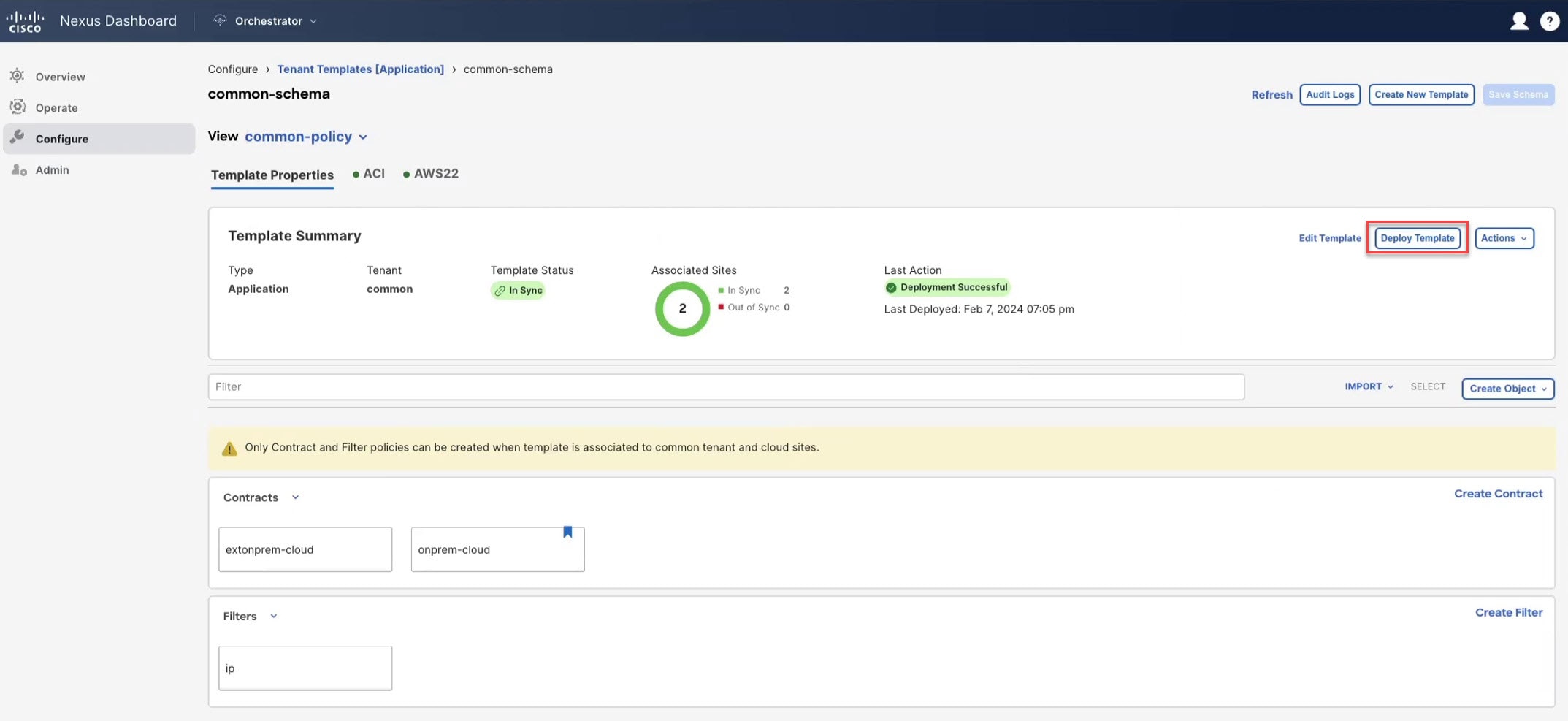The height and width of the screenshot is (721, 1568).
Task: Go to Overview in sidebar
Action: tap(60, 77)
